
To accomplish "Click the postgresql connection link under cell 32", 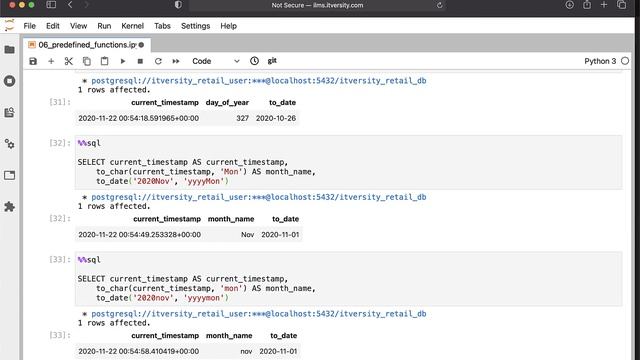I will pos(259,197).
